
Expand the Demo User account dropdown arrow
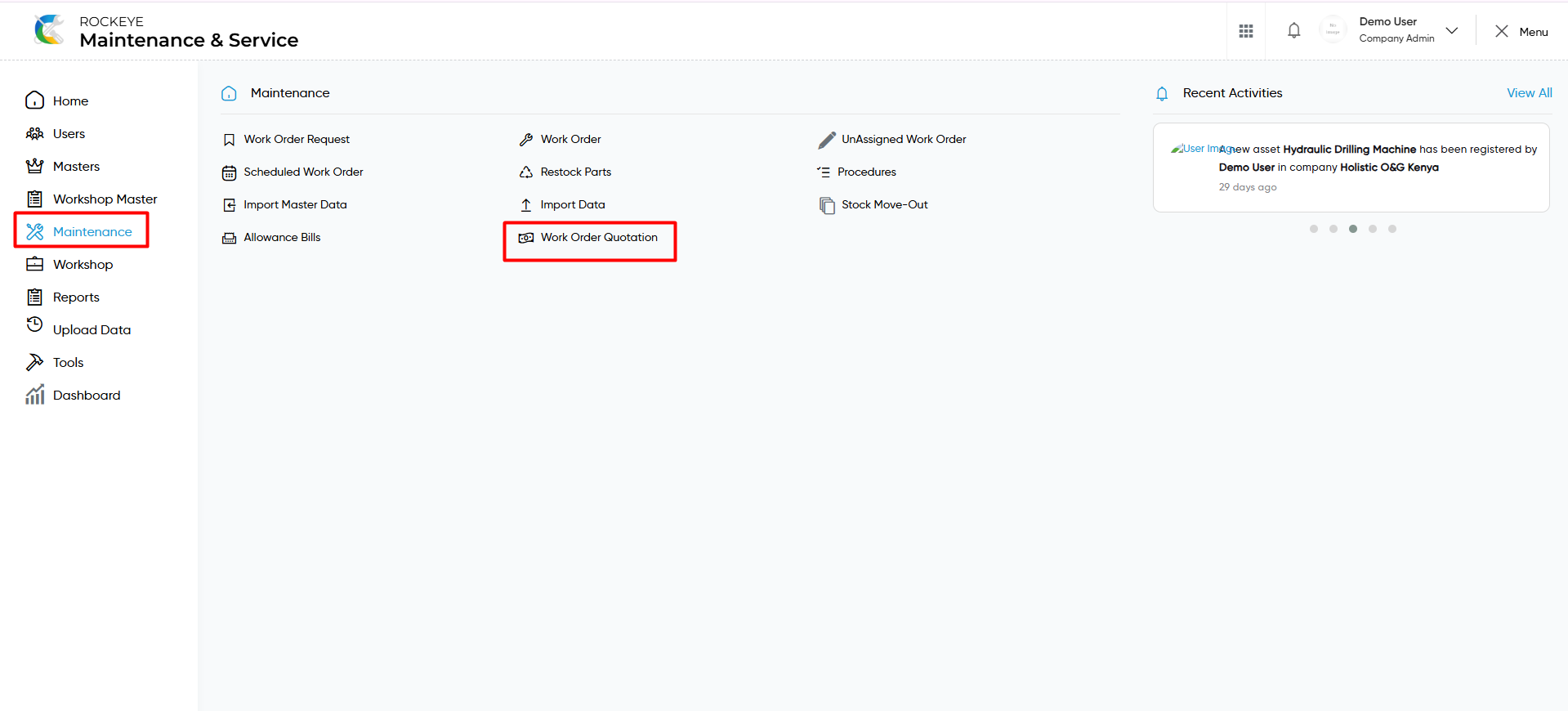click(1452, 31)
